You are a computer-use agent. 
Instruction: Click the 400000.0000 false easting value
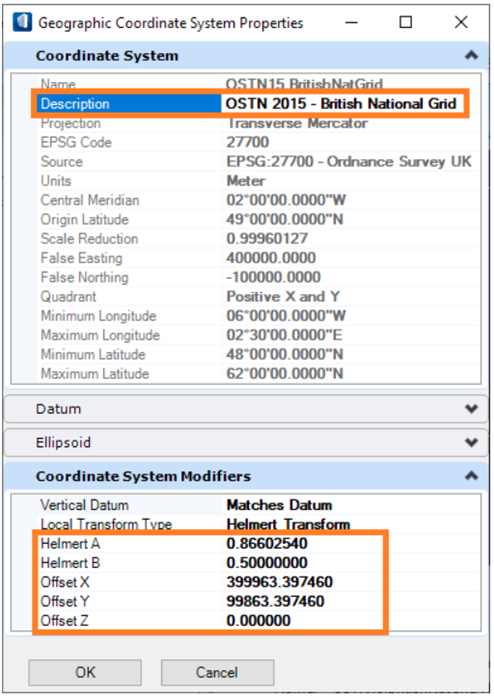271,258
